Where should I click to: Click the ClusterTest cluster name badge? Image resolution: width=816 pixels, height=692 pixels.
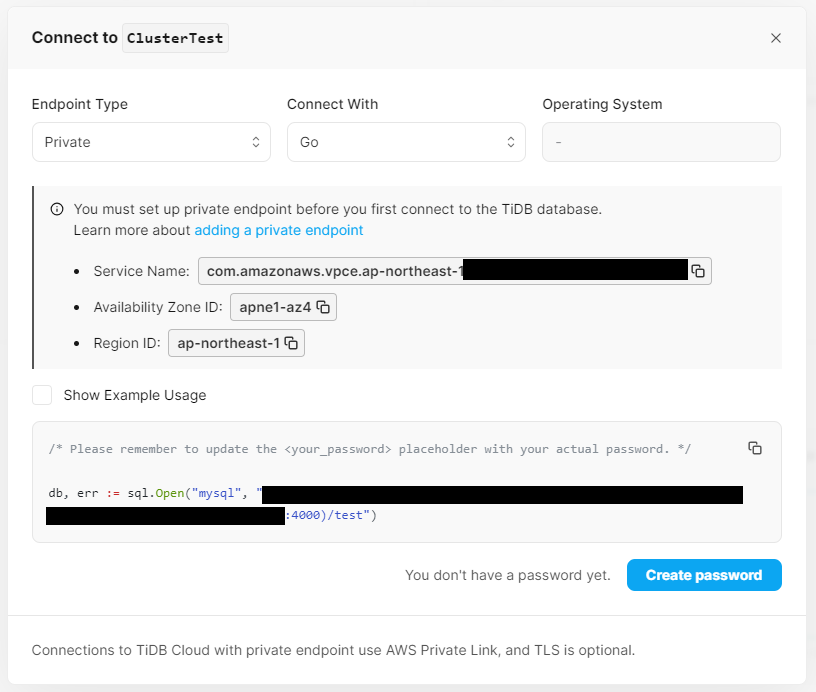(x=175, y=37)
